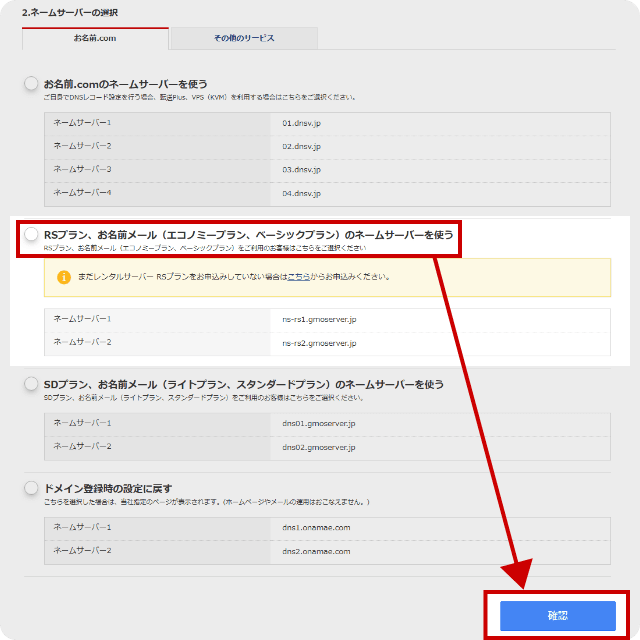640x640 pixels.
Task: Click the blue 確認 button
Action: 558,616
